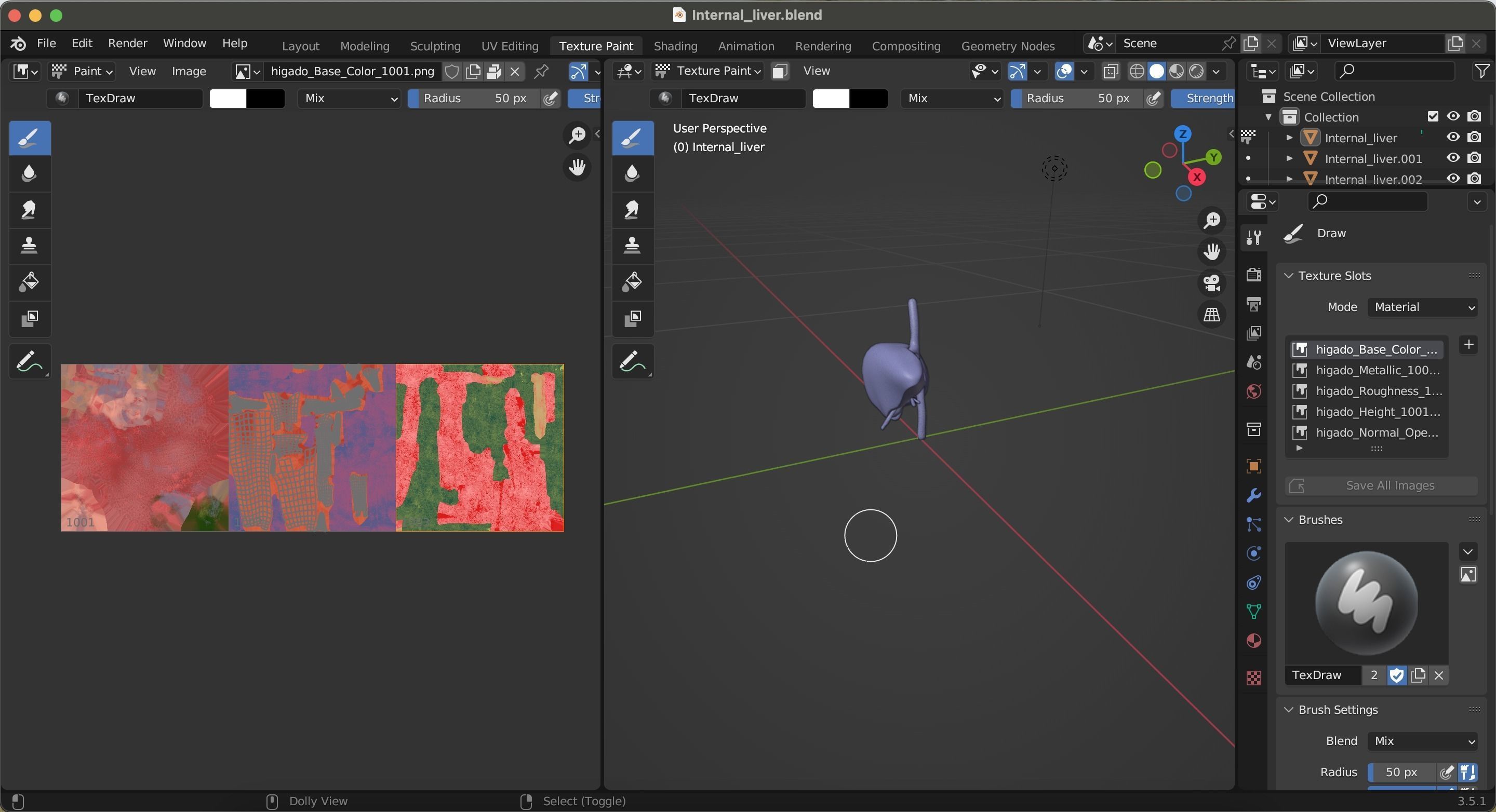Viewport: 1496px width, 812px height.
Task: Open the Modifiers properties tab
Action: pyautogui.click(x=1254, y=495)
